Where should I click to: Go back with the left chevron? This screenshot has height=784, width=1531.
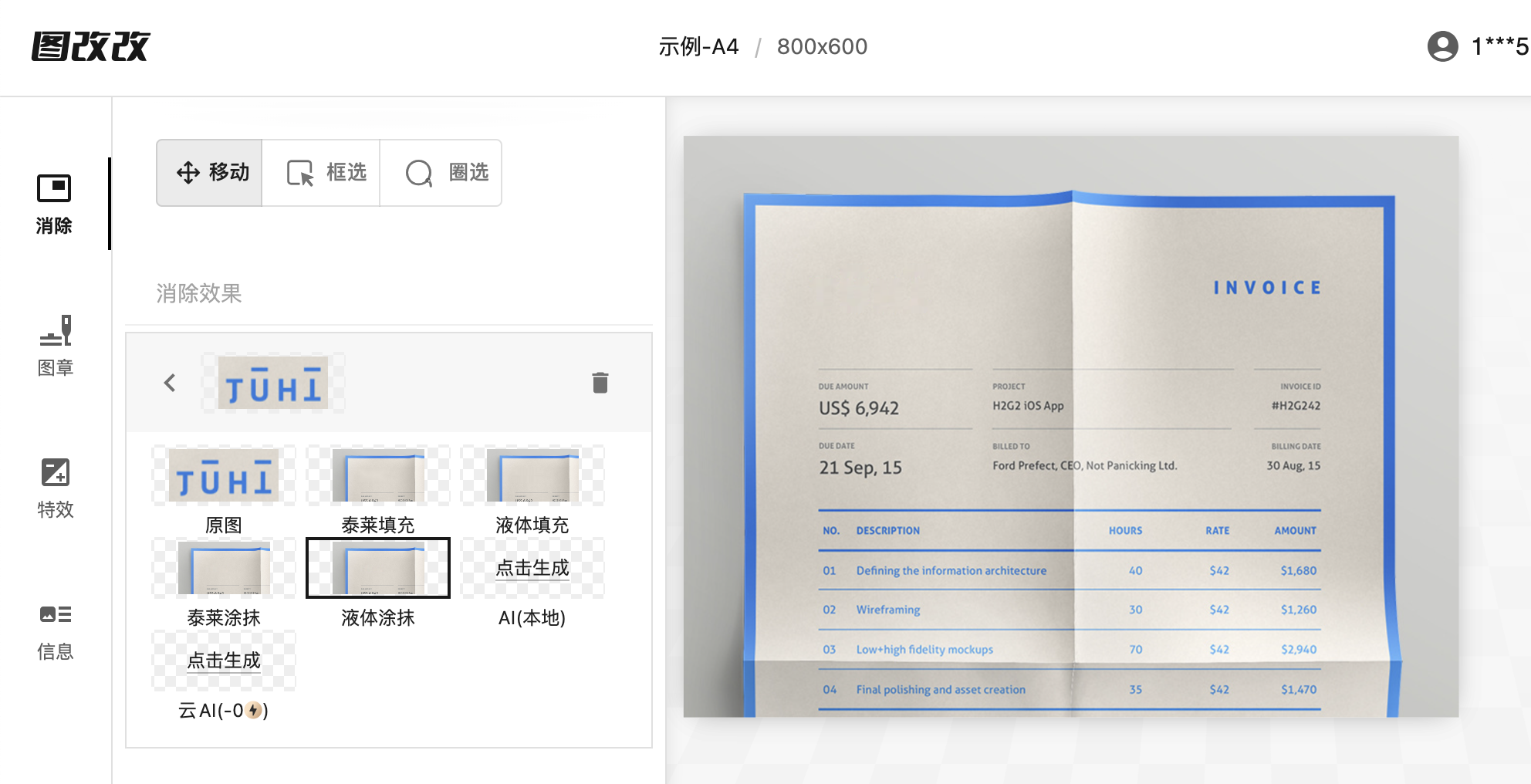170,383
